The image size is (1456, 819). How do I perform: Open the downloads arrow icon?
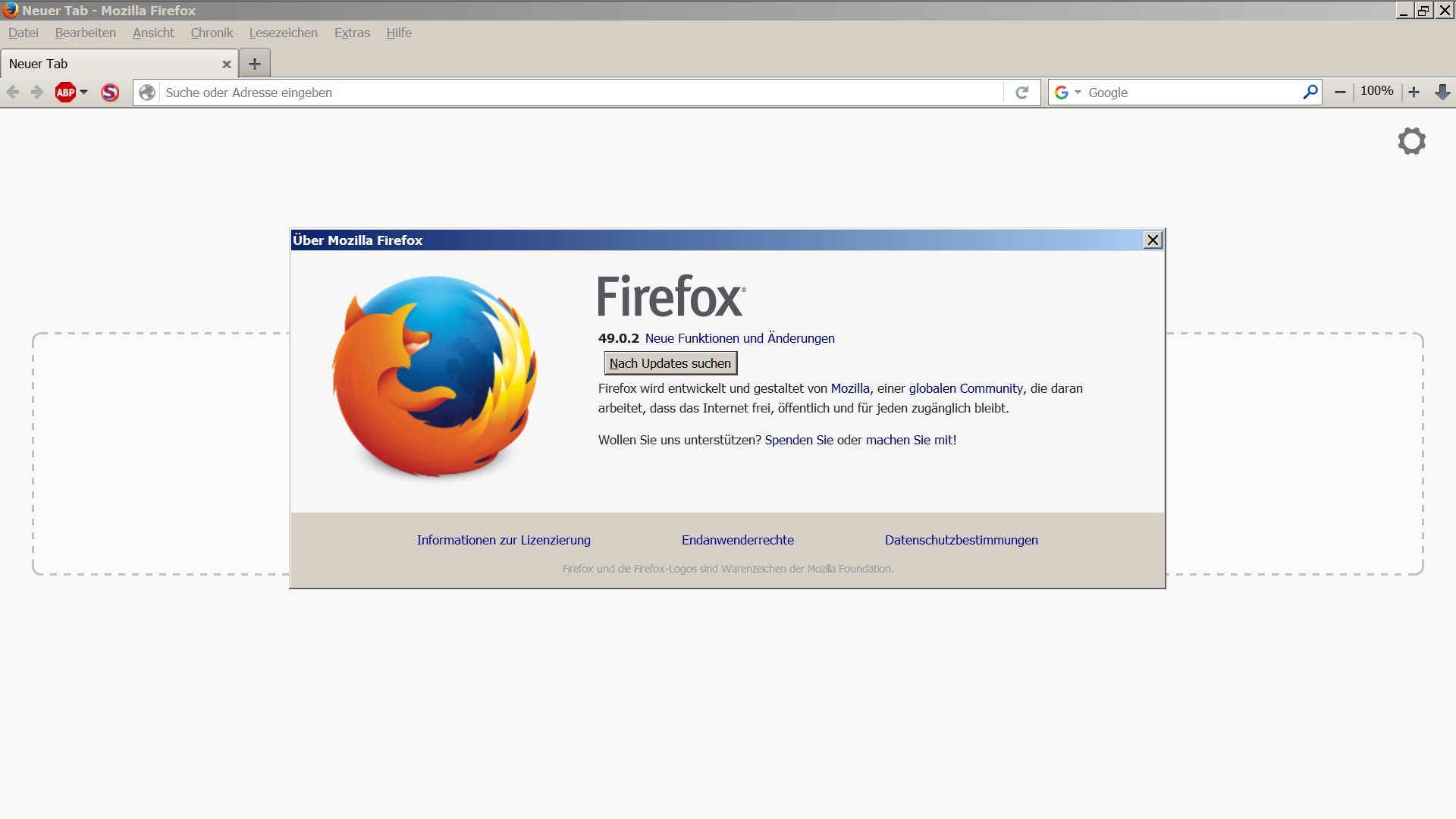pos(1442,93)
